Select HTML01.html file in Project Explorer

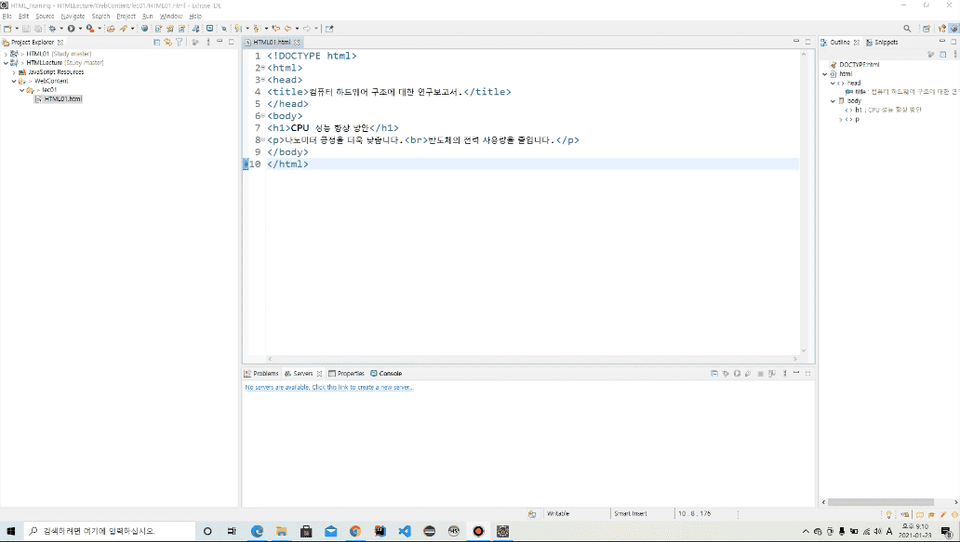coord(58,99)
